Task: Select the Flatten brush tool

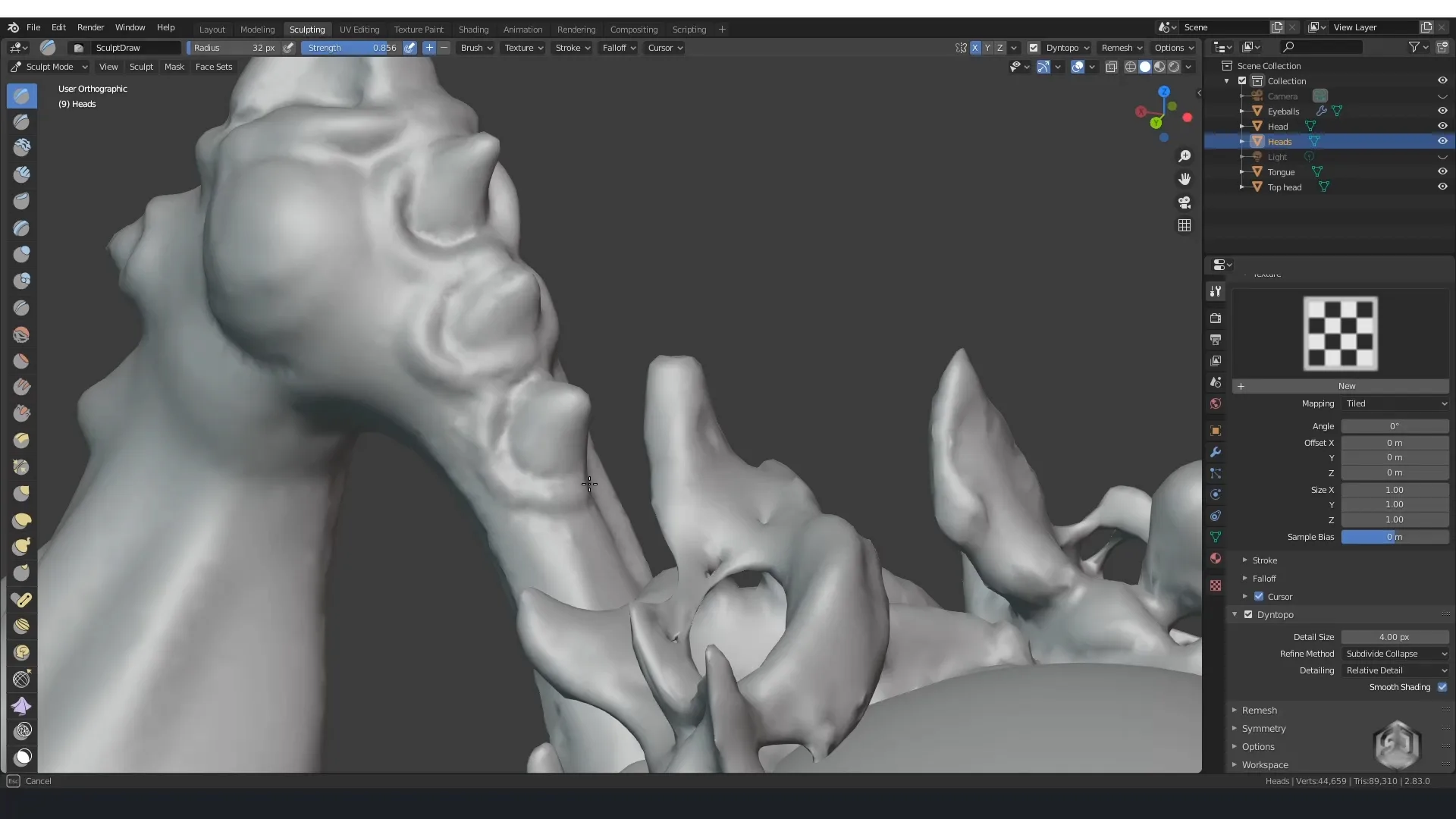Action: pos(22,360)
